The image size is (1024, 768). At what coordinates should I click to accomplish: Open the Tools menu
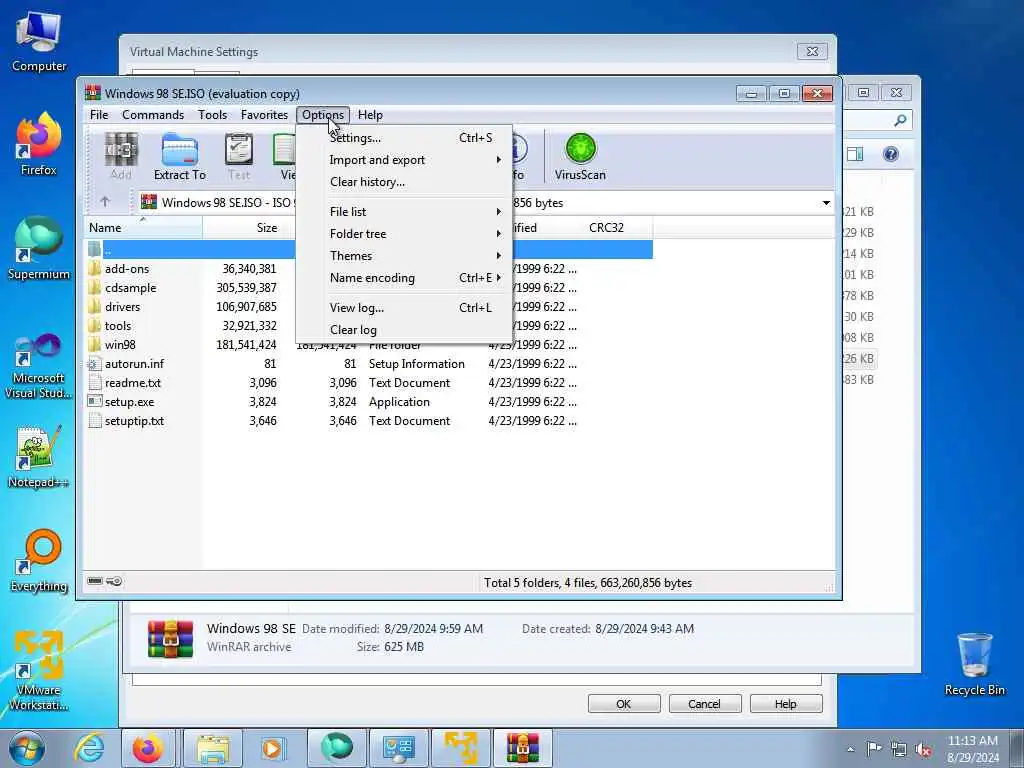(x=212, y=115)
